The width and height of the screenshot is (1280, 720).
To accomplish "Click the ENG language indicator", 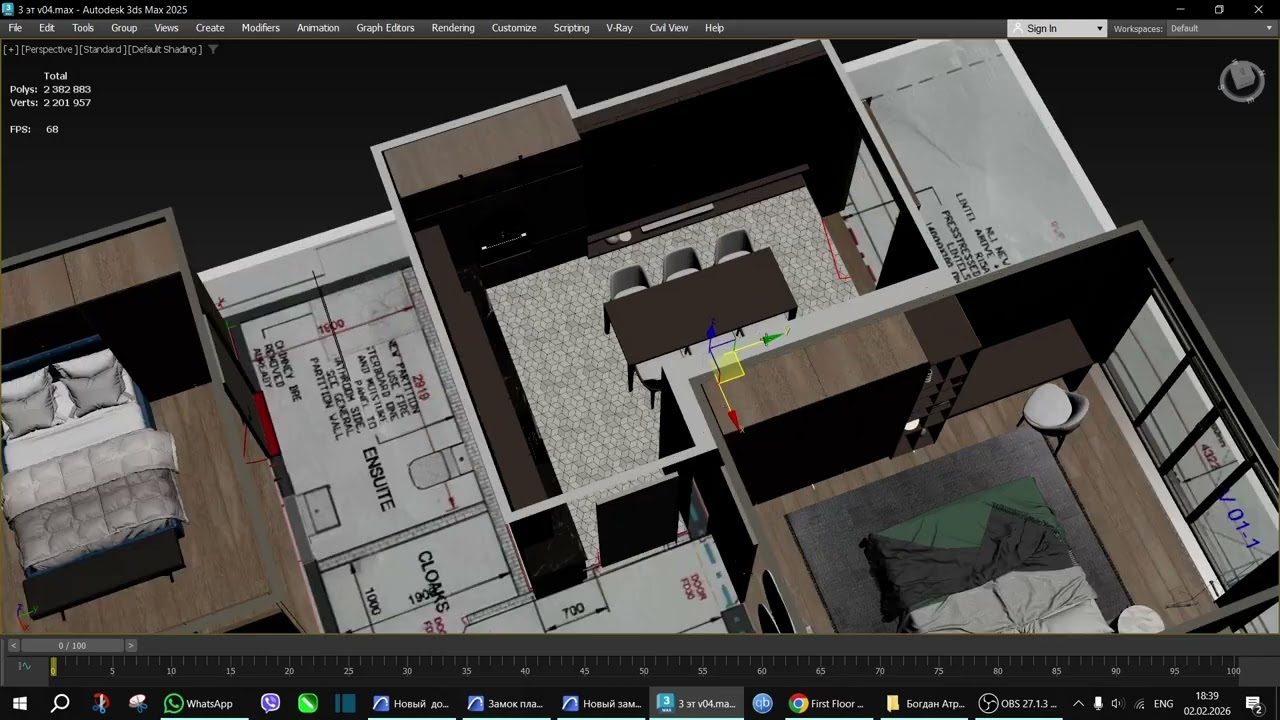I will (x=1163, y=703).
